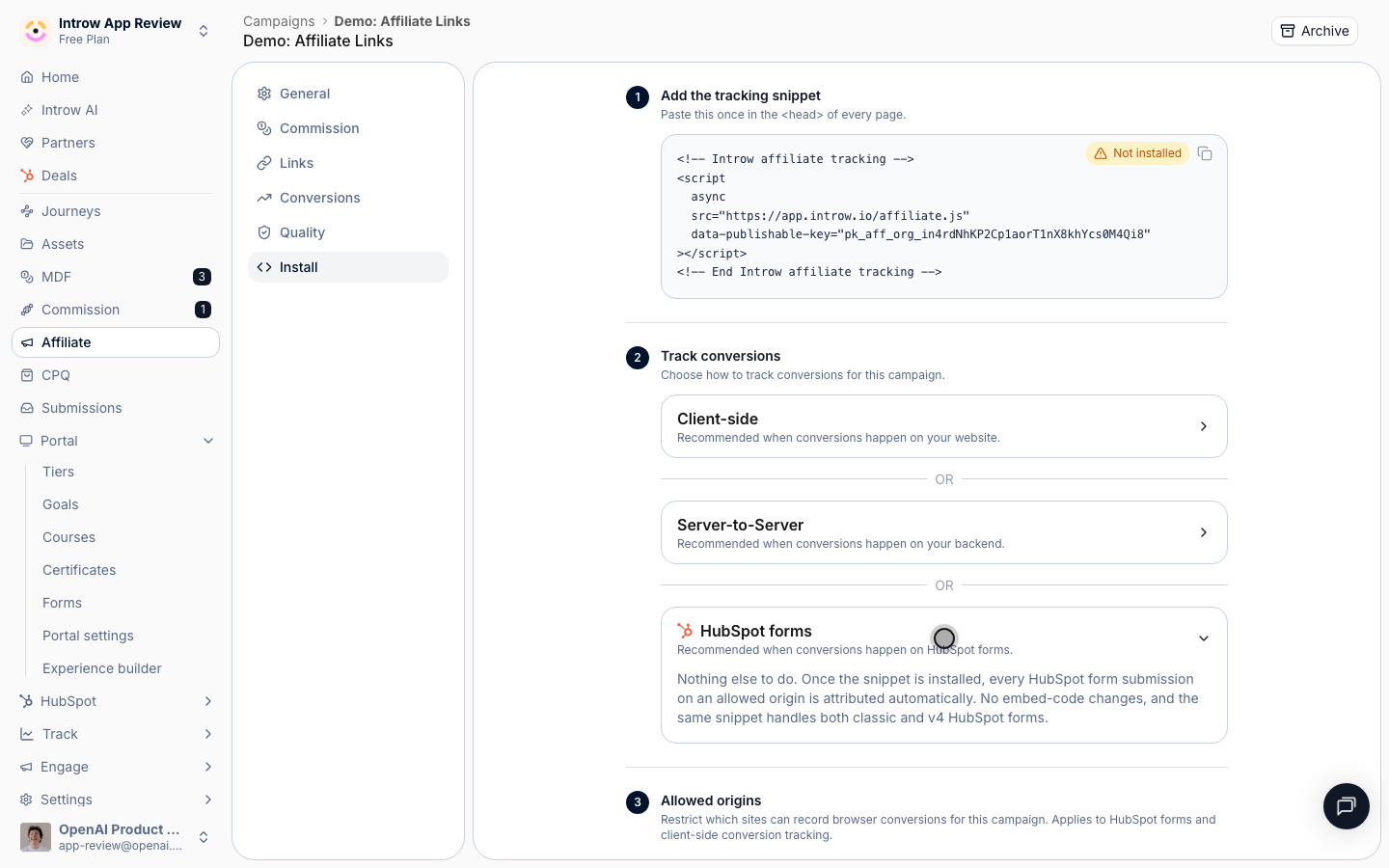
Task: Click the Engage megaphone icon
Action: click(26, 767)
